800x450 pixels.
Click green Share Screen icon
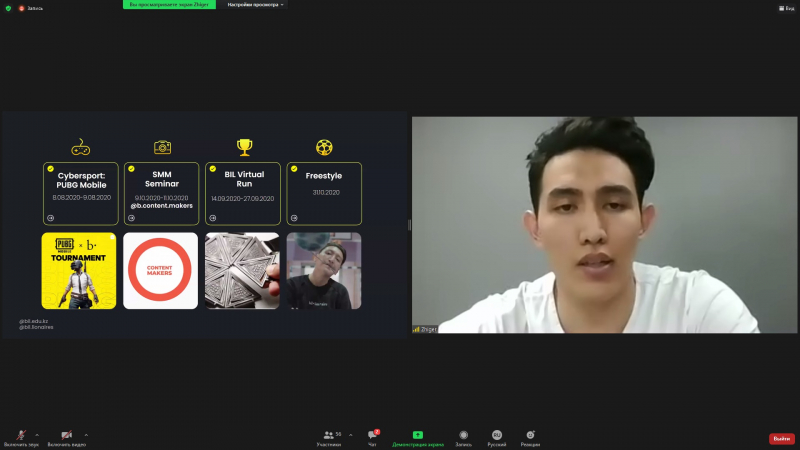pyautogui.click(x=417, y=435)
